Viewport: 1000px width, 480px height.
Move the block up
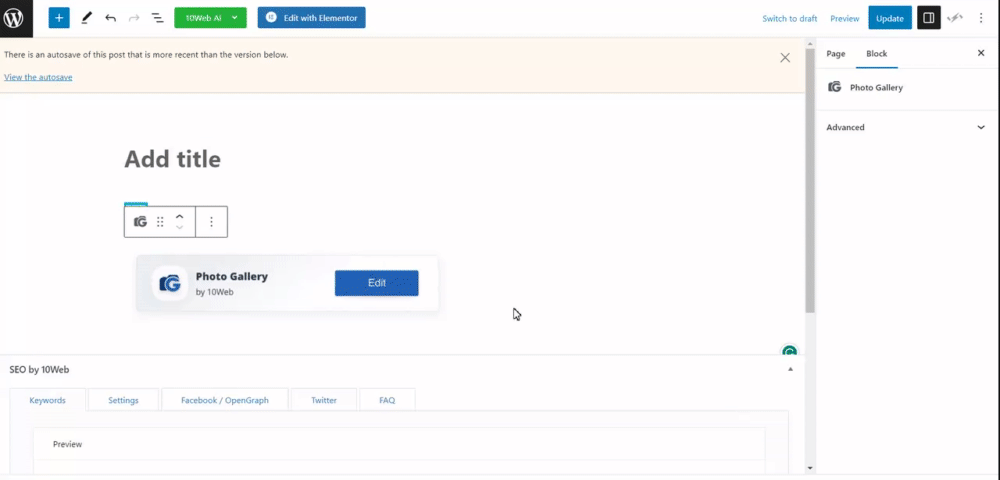(179, 216)
